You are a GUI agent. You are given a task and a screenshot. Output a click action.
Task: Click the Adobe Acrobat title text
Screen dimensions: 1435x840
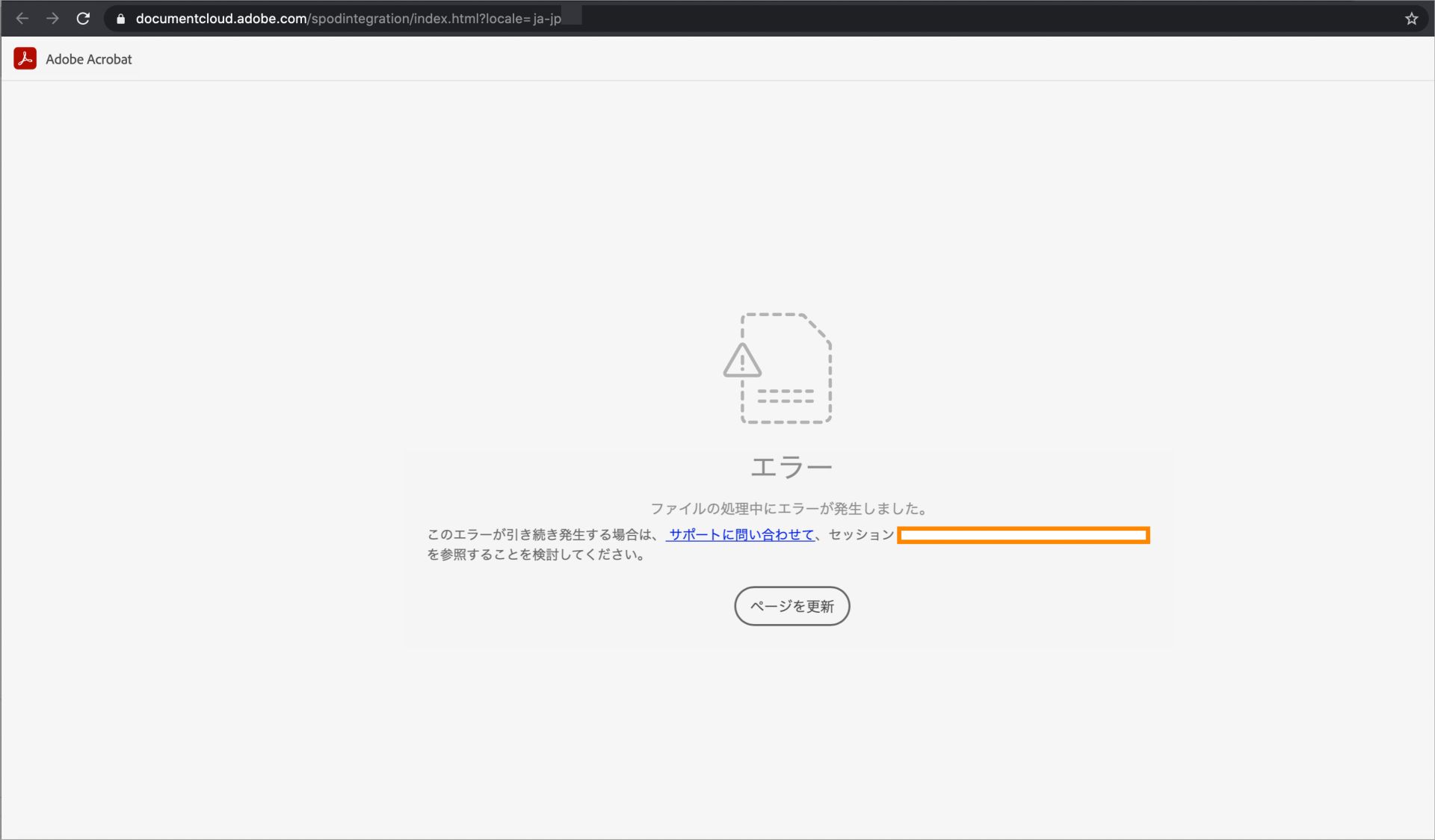pos(89,59)
